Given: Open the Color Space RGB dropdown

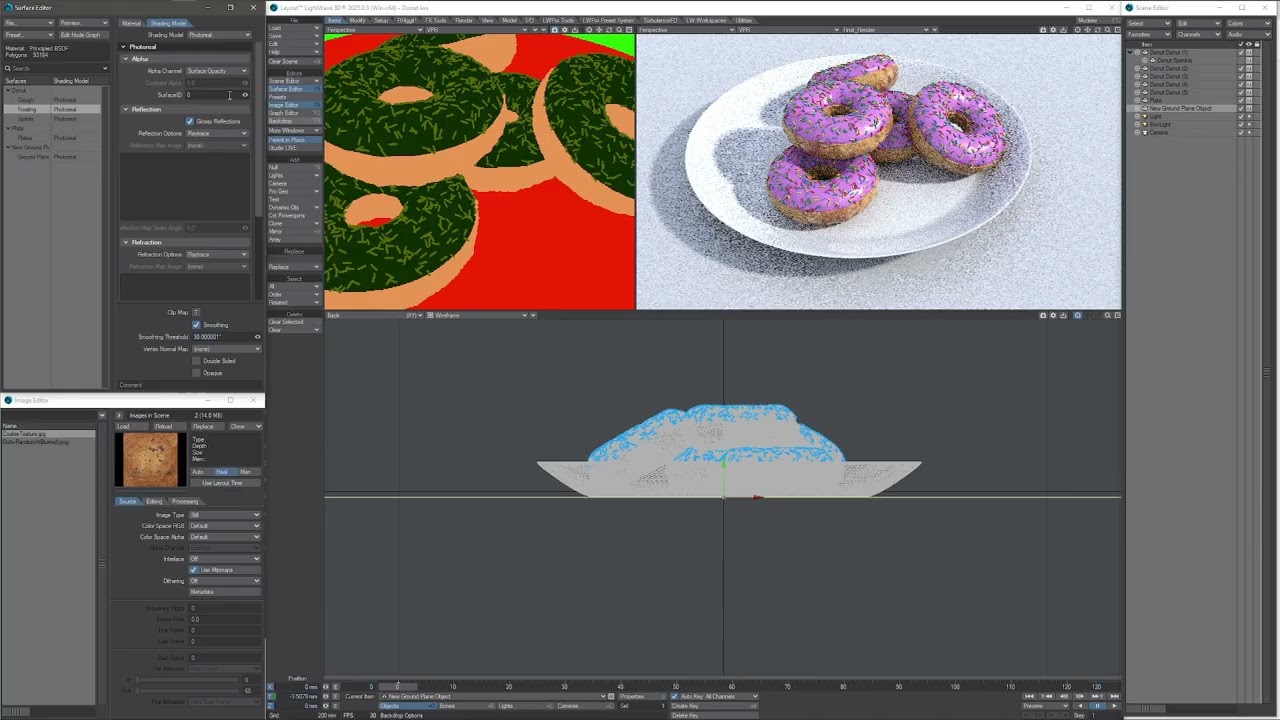Looking at the screenshot, I should pos(225,526).
